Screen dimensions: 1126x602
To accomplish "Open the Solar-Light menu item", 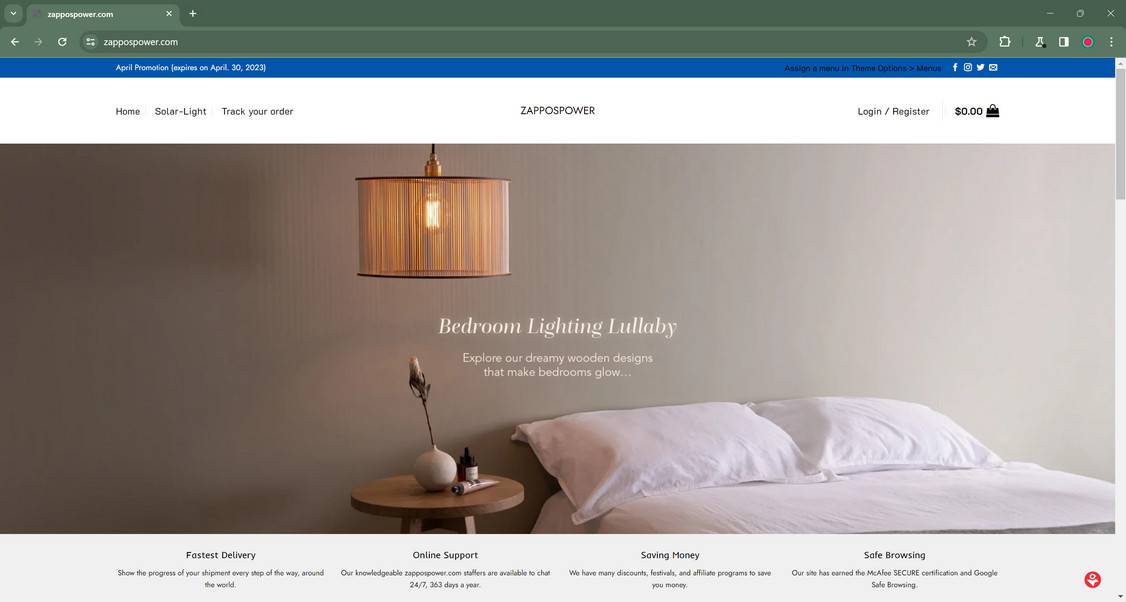I will click(180, 111).
